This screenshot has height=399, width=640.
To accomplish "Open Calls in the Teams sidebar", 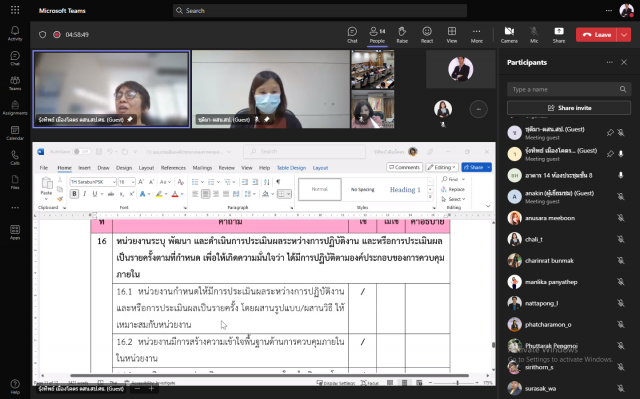I will point(15,158).
